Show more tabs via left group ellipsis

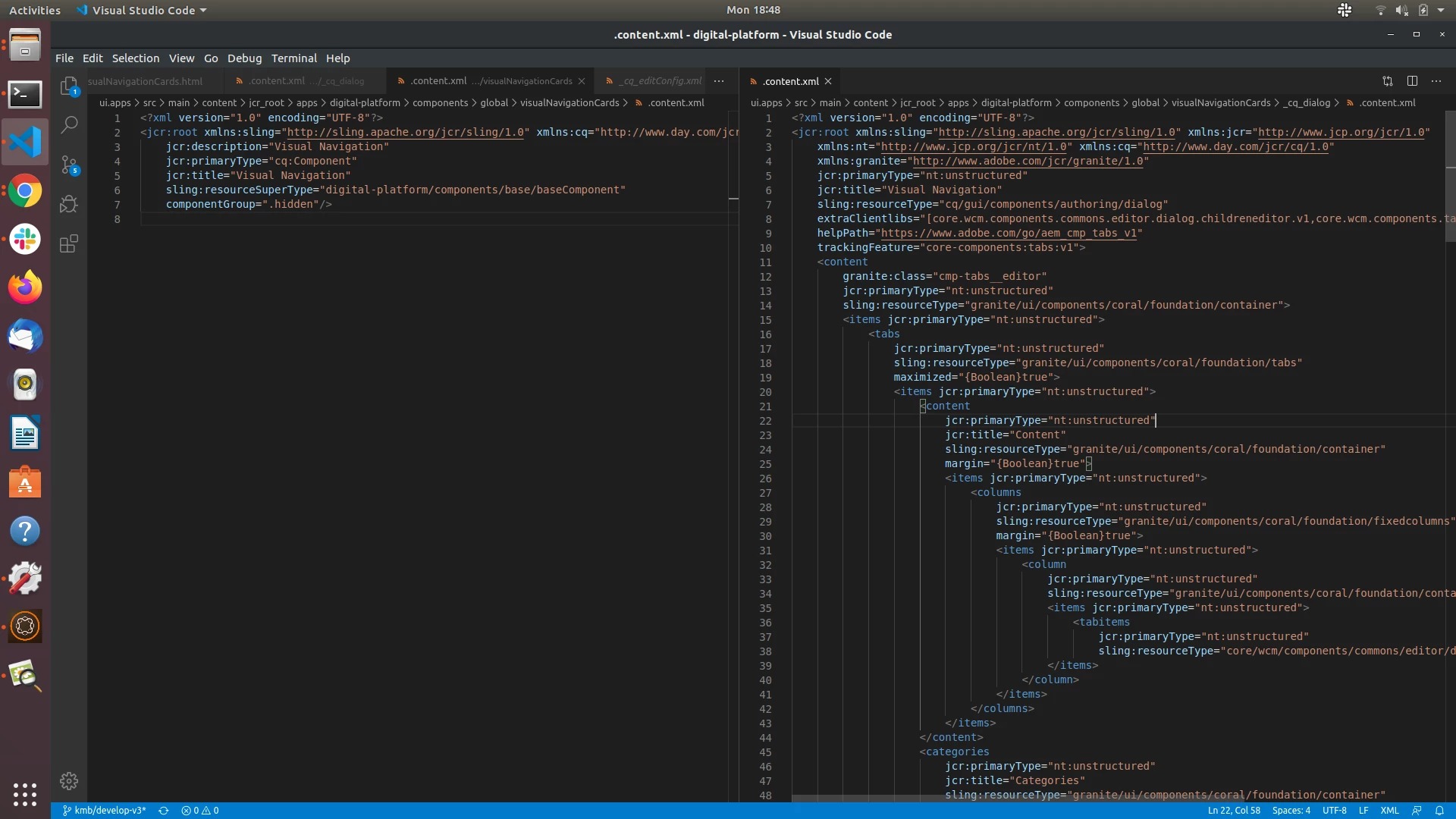(719, 81)
